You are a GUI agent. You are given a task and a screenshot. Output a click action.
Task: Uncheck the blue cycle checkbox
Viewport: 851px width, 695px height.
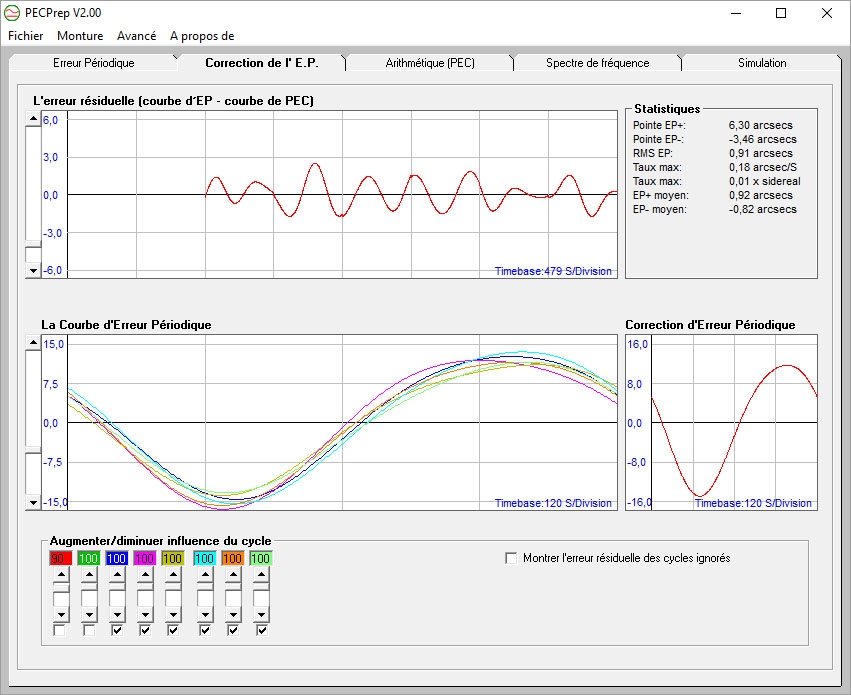point(116,631)
